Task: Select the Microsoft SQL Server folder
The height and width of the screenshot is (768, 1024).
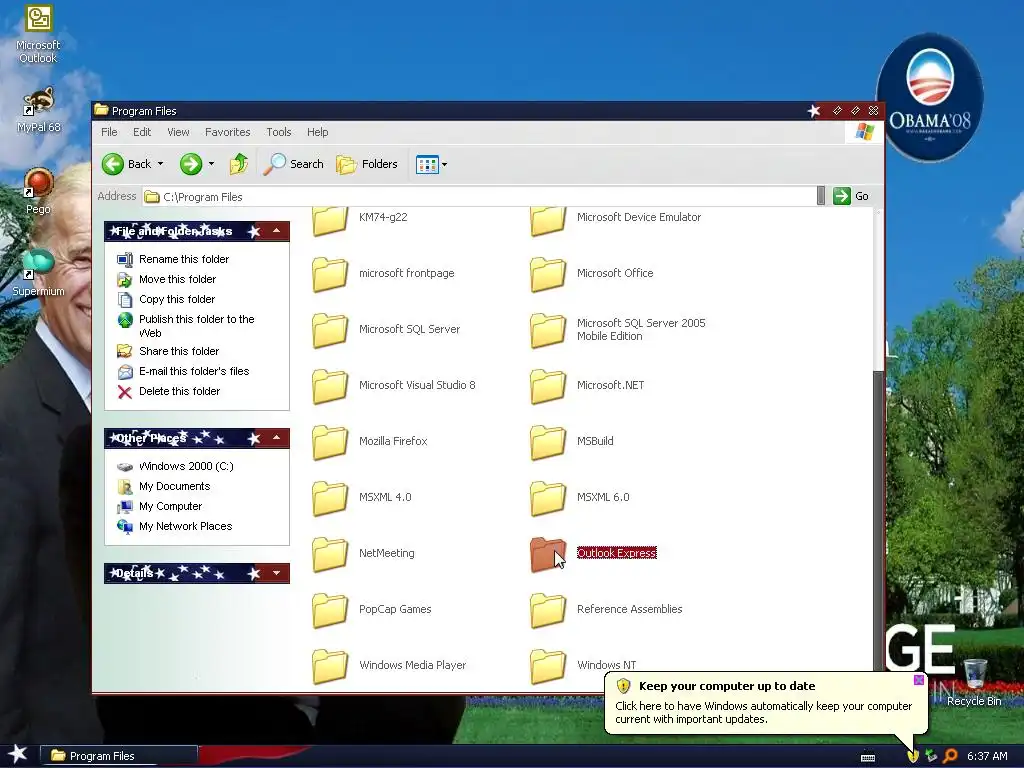Action: click(386, 329)
